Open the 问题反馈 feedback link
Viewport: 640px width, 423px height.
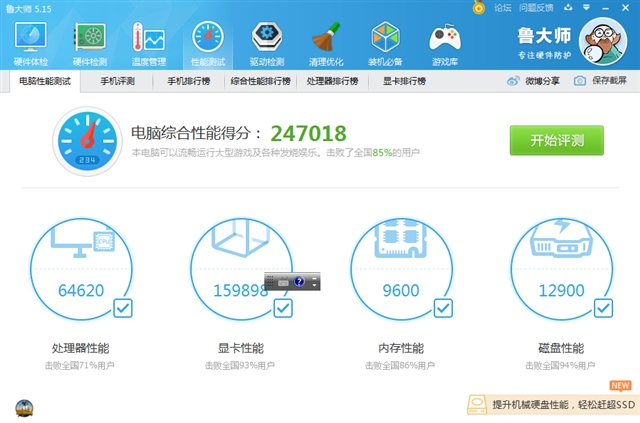536,8
